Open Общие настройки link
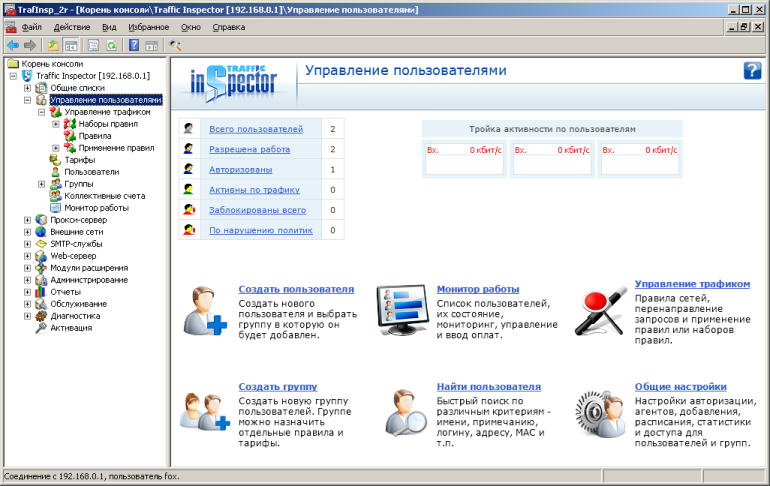The width and height of the screenshot is (770, 486). tap(680, 387)
